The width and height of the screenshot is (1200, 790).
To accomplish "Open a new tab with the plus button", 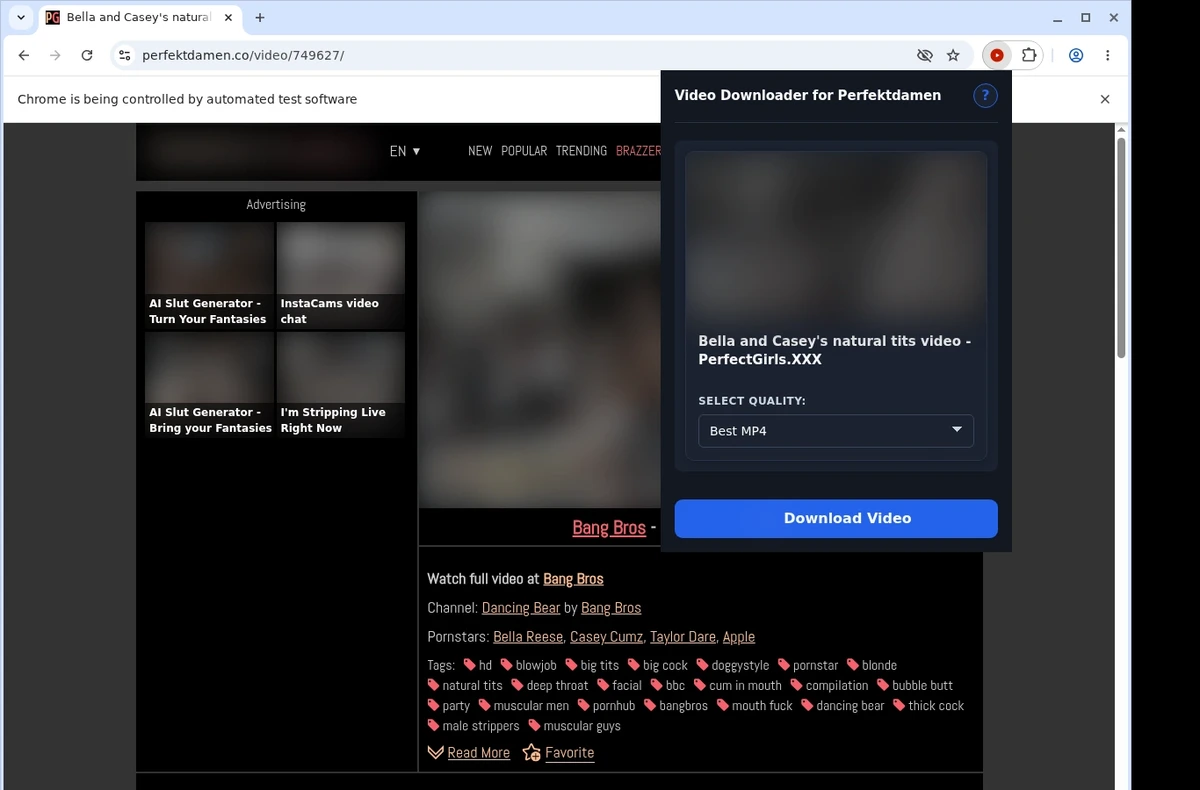I will (x=260, y=17).
